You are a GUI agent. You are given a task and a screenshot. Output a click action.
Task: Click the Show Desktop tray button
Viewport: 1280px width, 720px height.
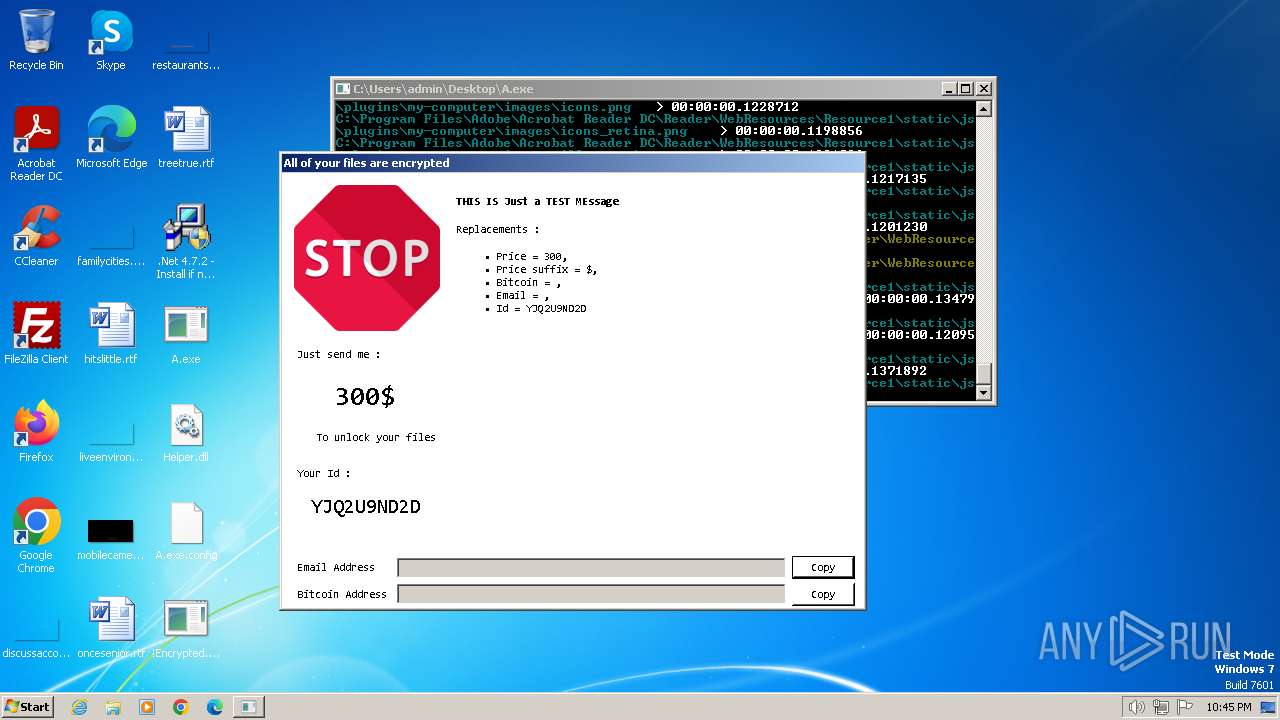tap(1269, 707)
